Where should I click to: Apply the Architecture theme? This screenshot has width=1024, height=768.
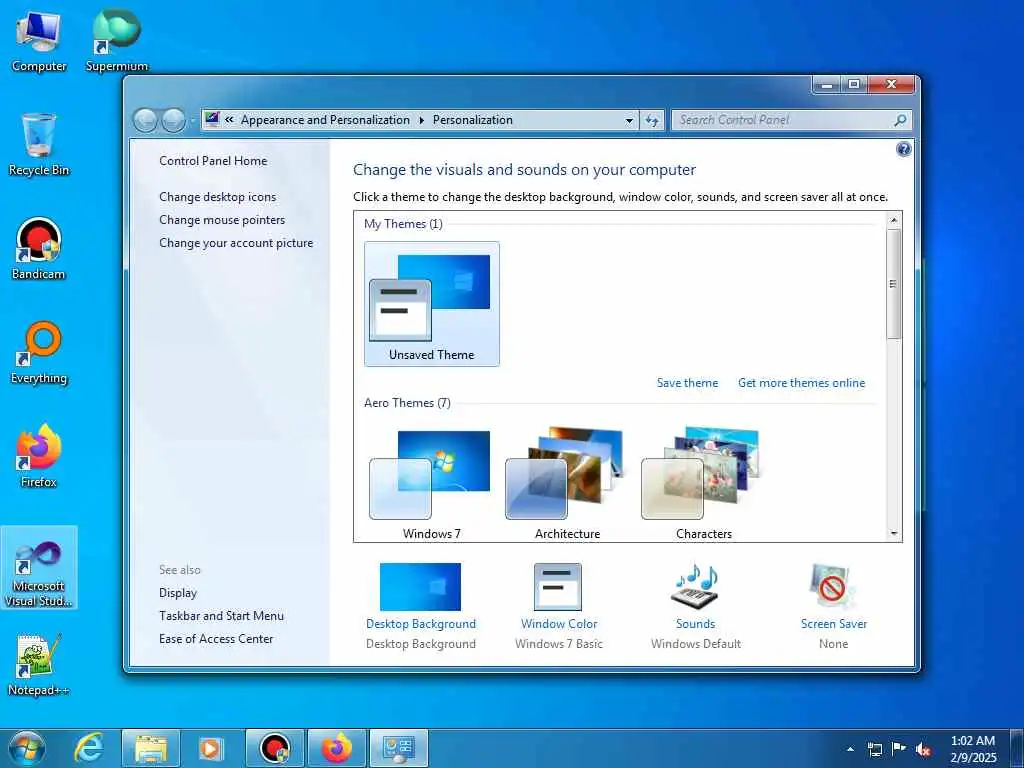coord(568,483)
